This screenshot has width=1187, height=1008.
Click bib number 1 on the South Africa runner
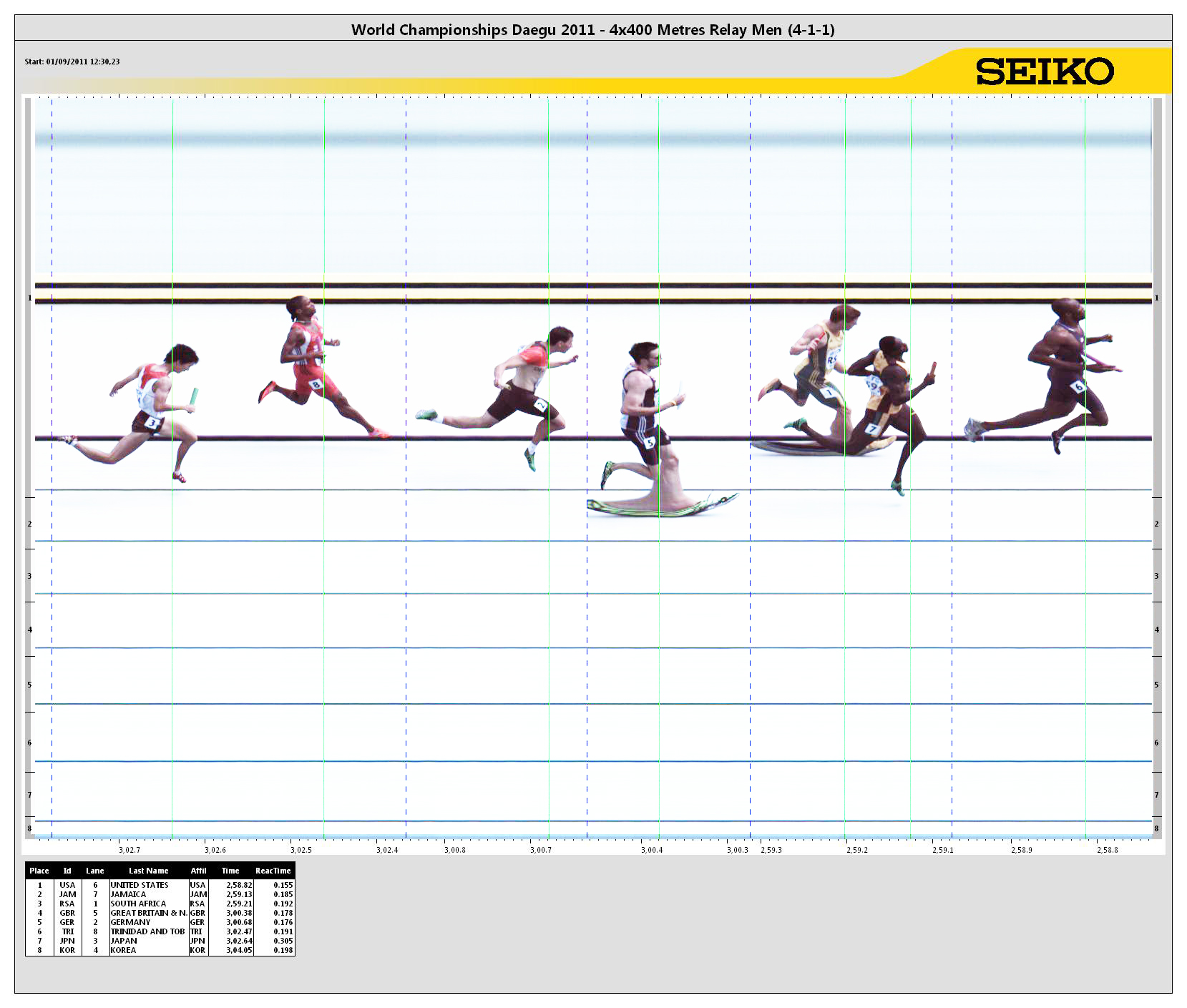point(829,393)
